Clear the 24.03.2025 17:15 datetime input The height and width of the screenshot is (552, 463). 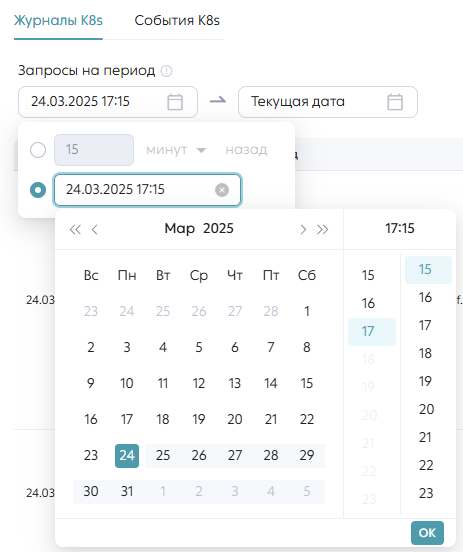coord(222,190)
